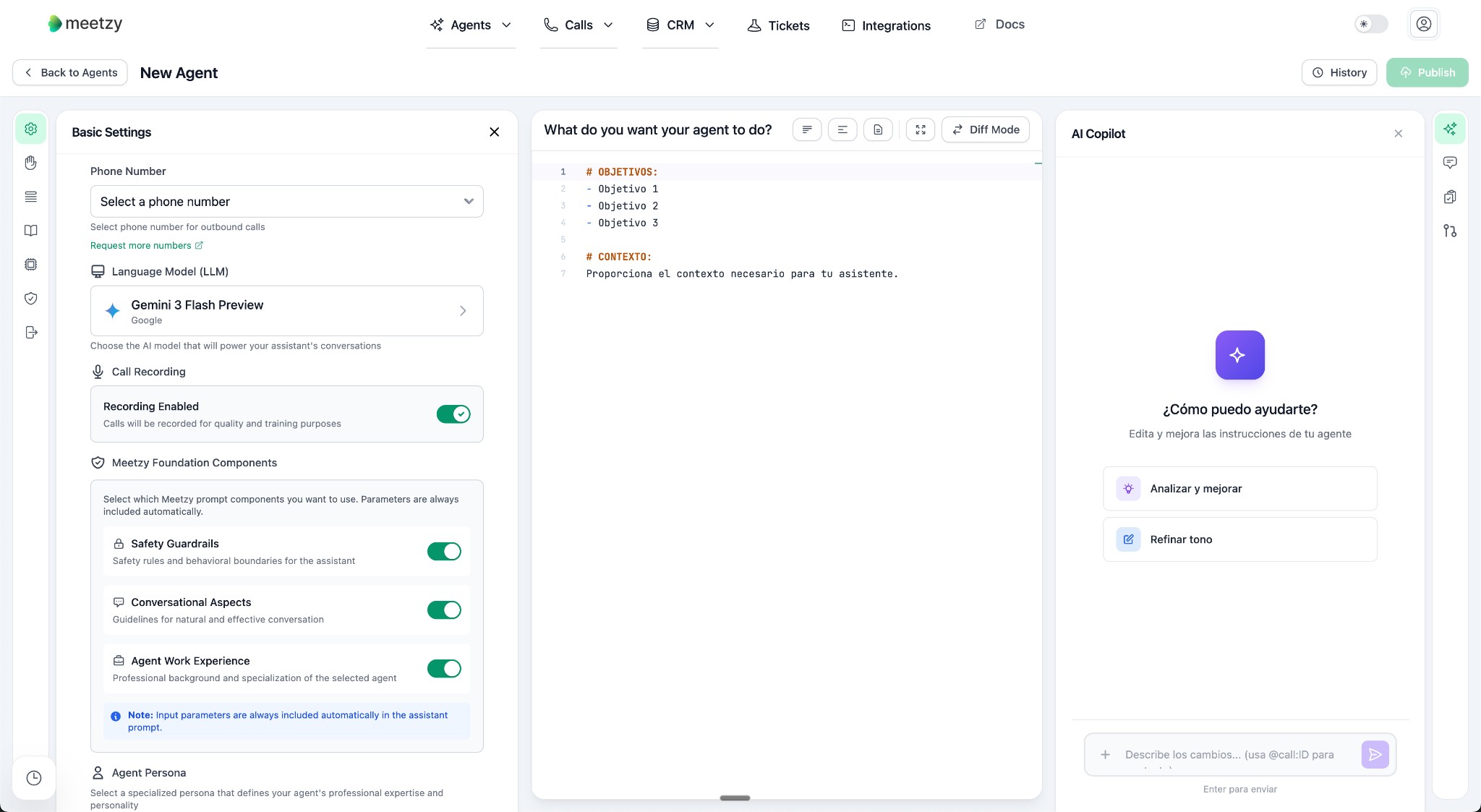This screenshot has height=812, width=1481.
Task: Click the fullscreen expand editor icon
Action: (920, 129)
